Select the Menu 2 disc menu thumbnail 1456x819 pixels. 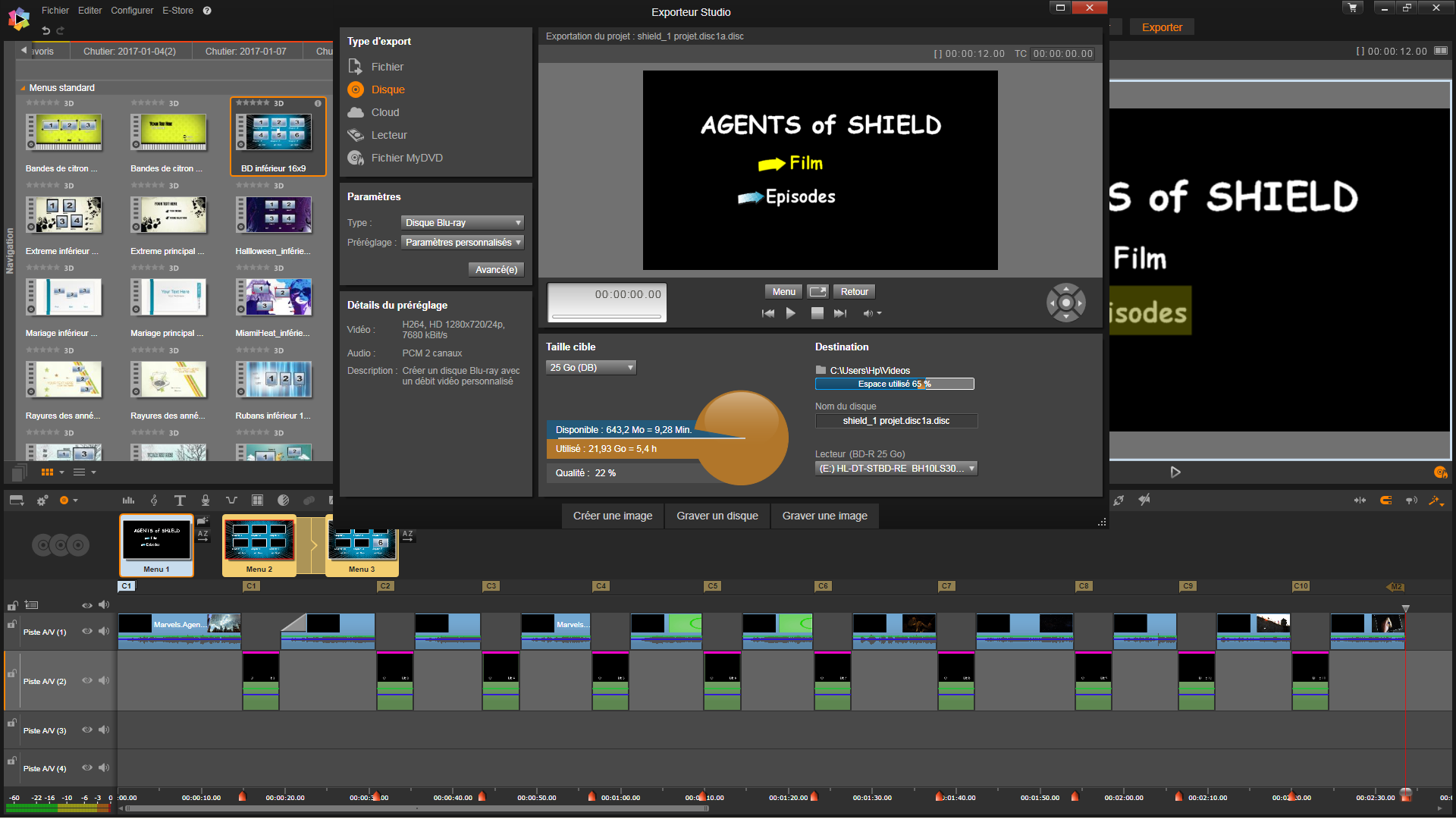pyautogui.click(x=259, y=545)
